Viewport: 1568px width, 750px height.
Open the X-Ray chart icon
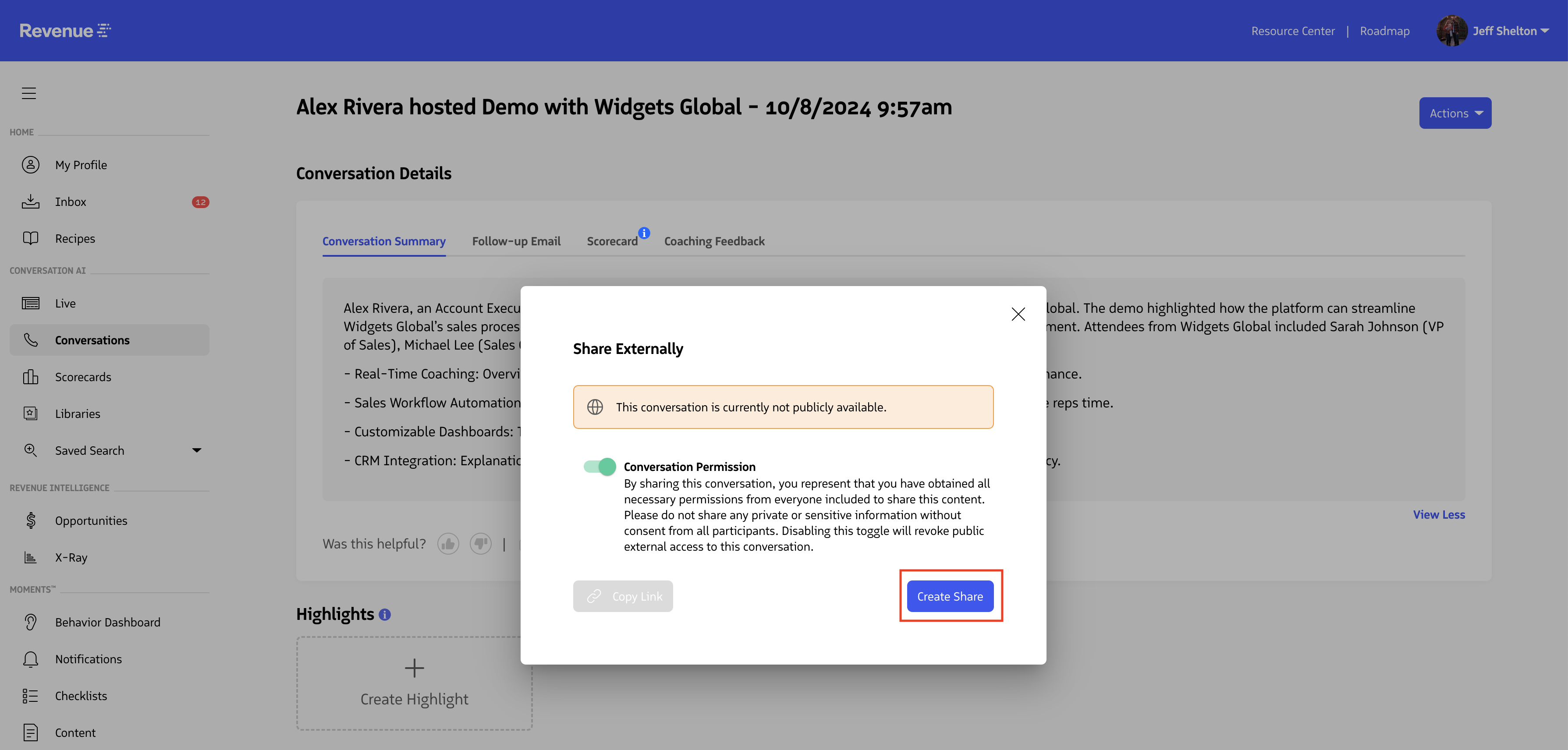pyautogui.click(x=30, y=557)
